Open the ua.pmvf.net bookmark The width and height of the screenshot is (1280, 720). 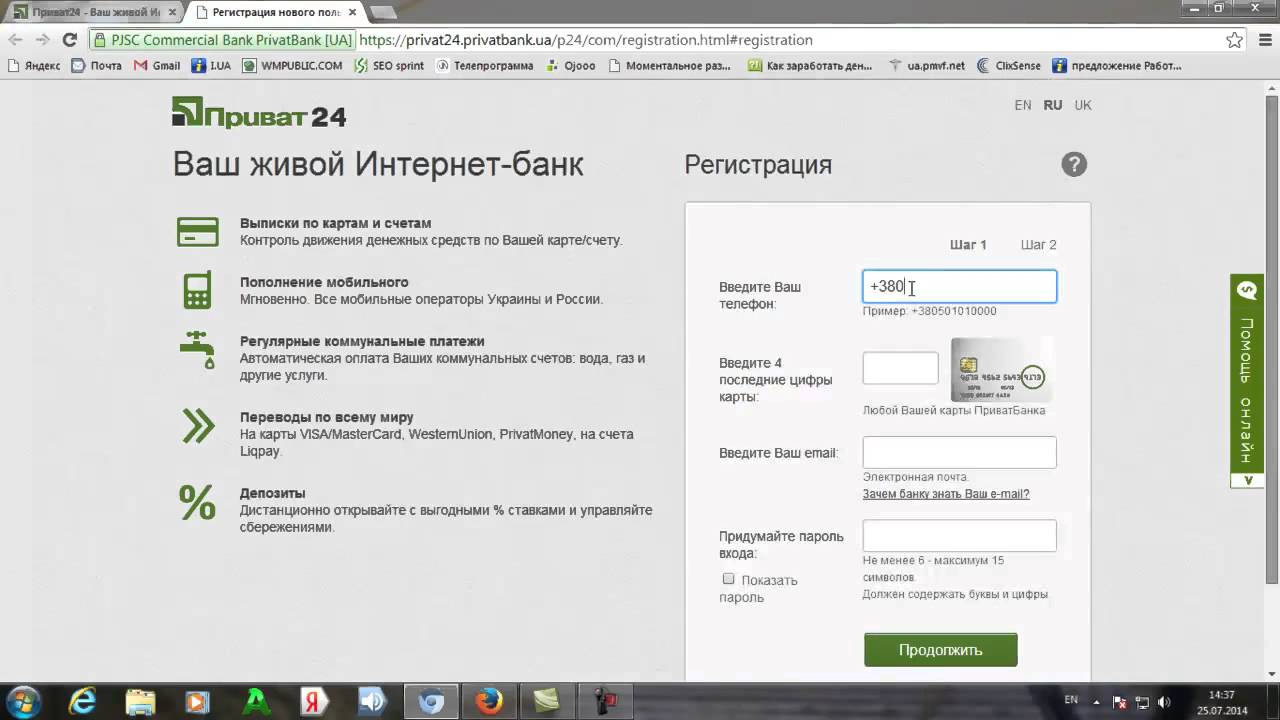[x=926, y=66]
